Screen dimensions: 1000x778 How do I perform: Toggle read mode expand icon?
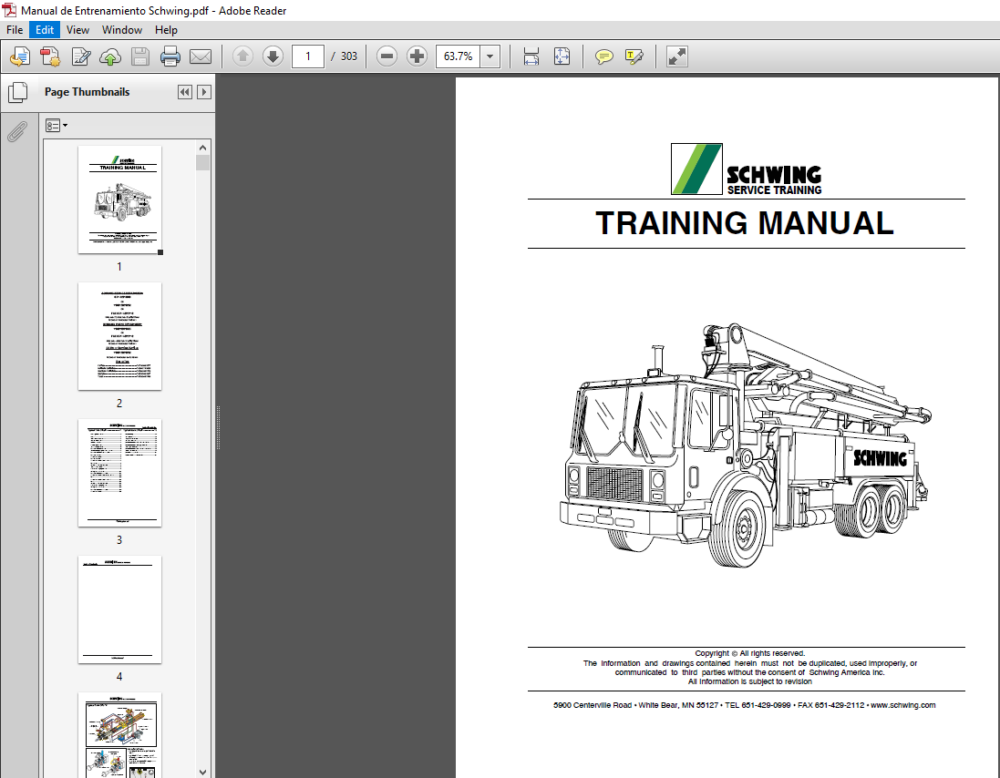[677, 56]
